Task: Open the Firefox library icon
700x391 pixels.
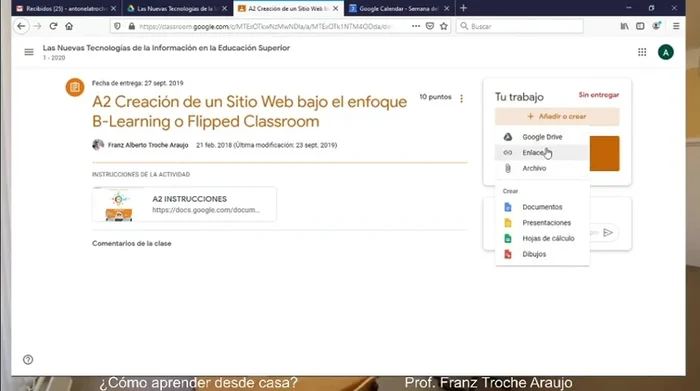Action: (x=625, y=26)
